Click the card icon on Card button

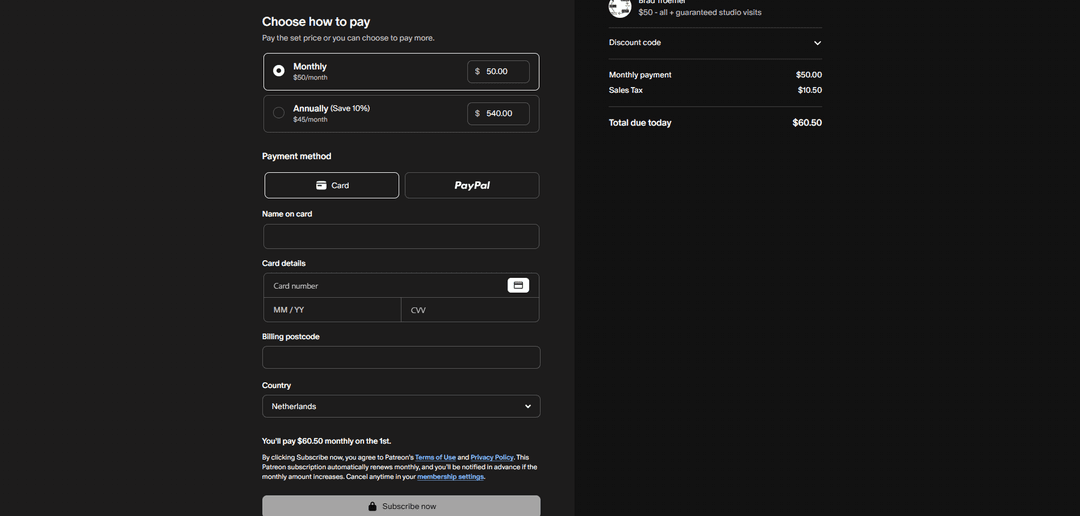(321, 185)
